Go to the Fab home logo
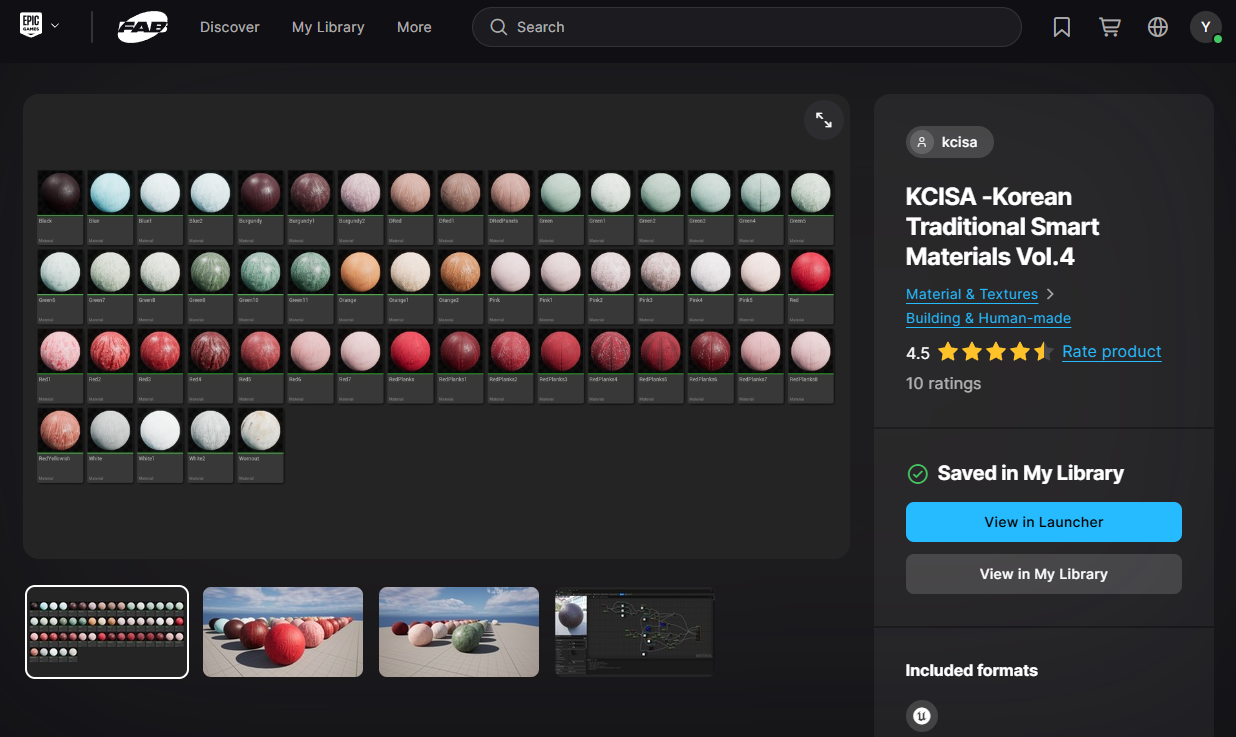The width and height of the screenshot is (1236, 737). click(142, 27)
